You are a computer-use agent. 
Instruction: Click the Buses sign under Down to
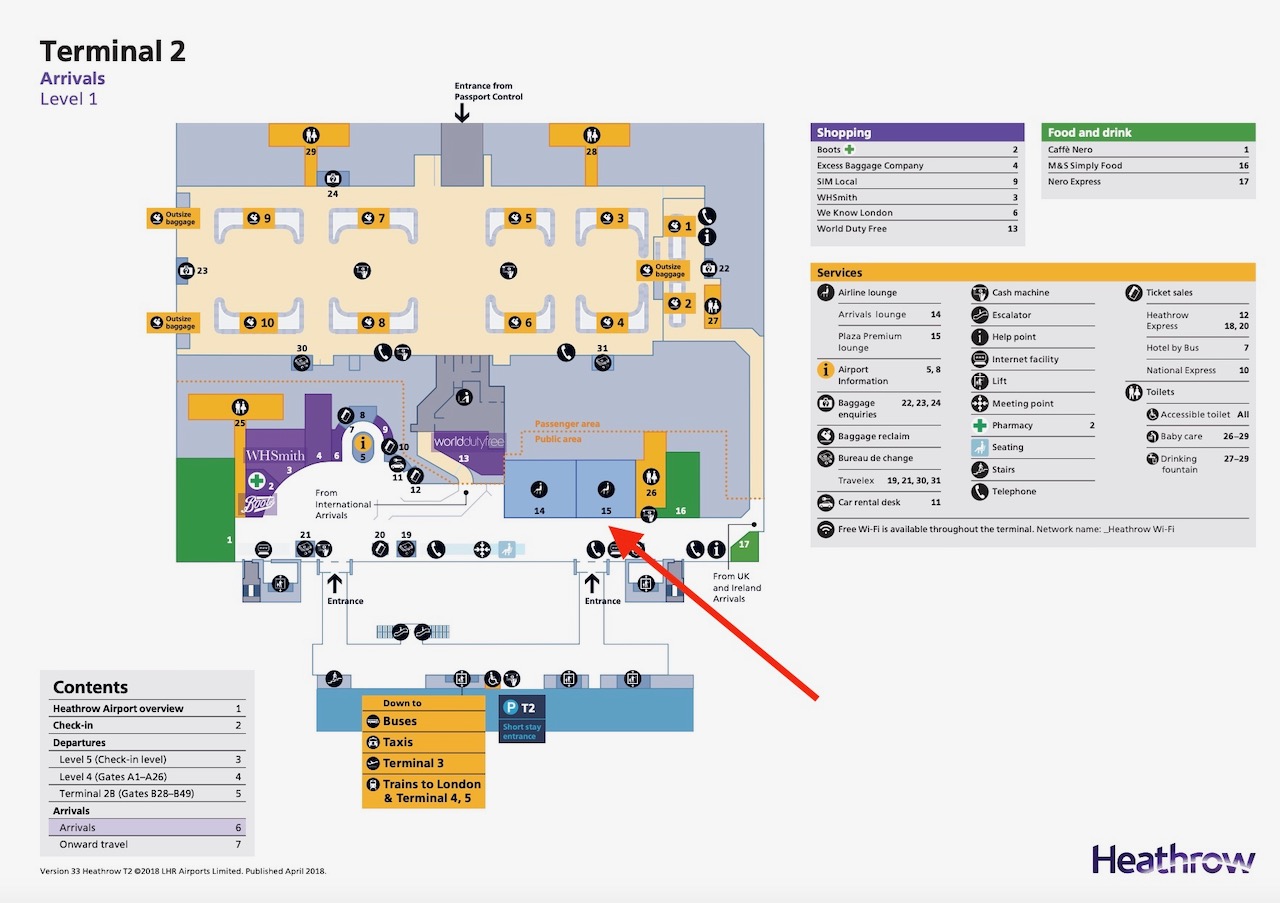click(x=400, y=721)
